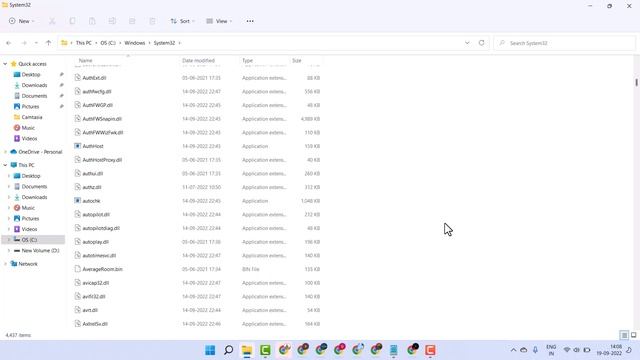Open the See more ellipsis menu

250,21
